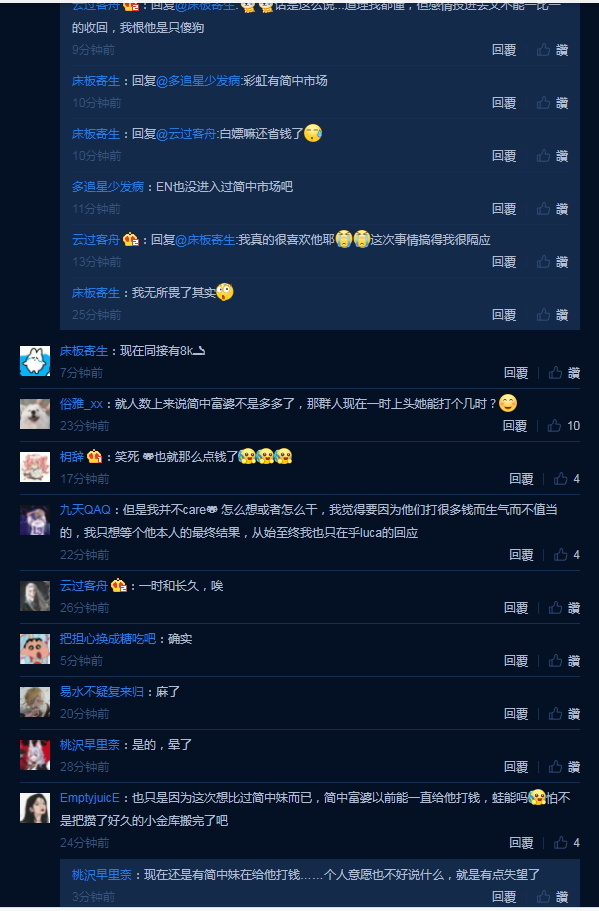Viewport: 599px width, 911px height.
Task: Reply to 多追星少发病's EN comment
Action: 504,209
